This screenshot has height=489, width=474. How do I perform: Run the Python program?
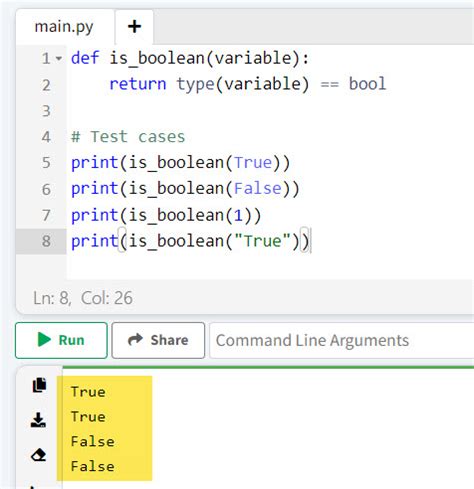61,340
